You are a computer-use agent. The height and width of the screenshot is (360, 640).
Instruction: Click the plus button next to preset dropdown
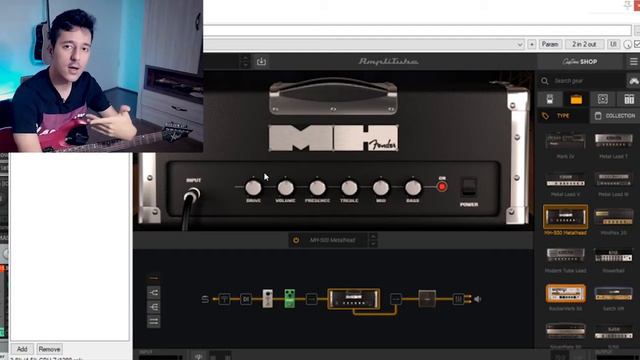(531, 44)
